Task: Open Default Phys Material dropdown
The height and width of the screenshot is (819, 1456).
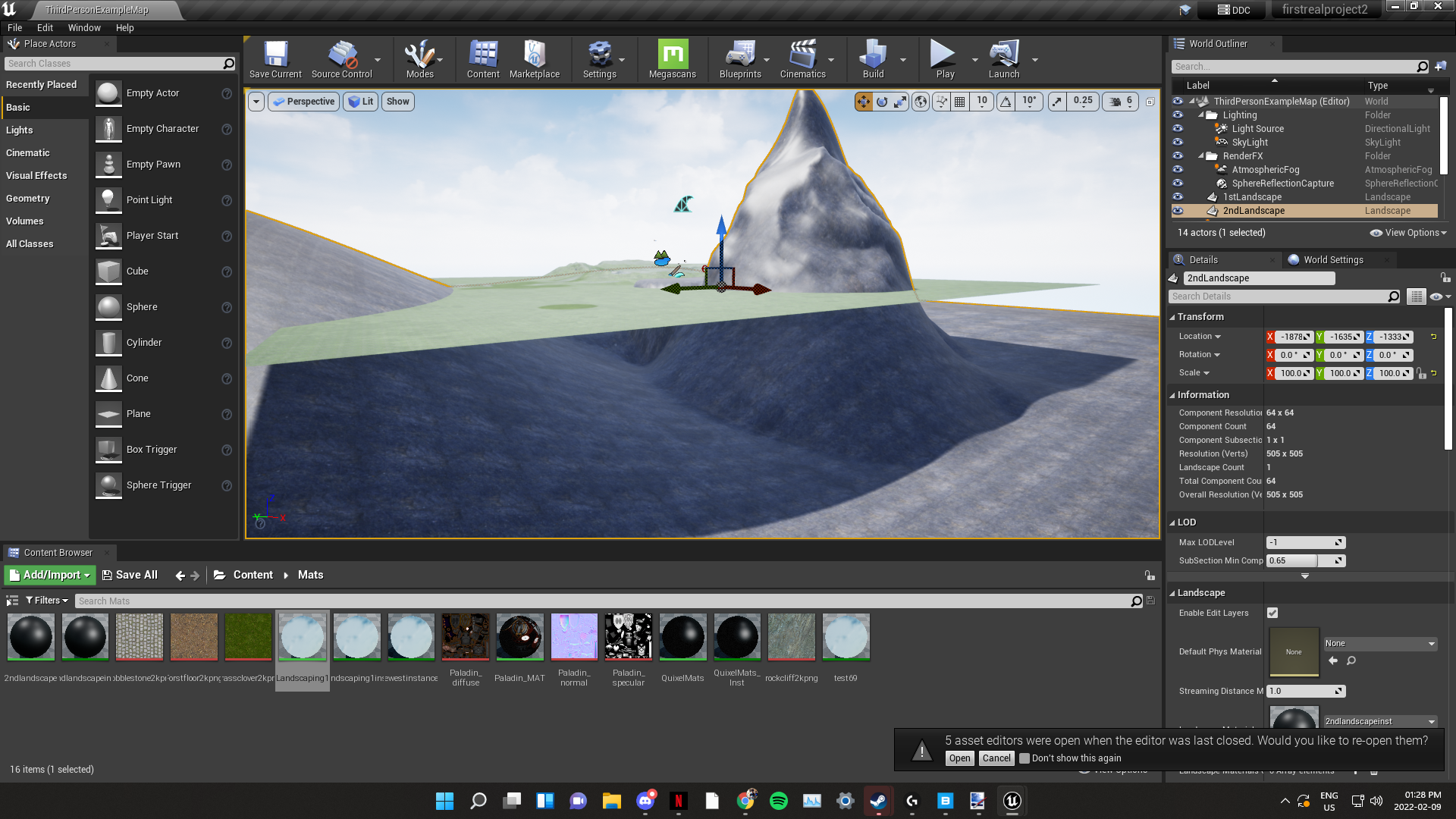Action: tap(1380, 644)
